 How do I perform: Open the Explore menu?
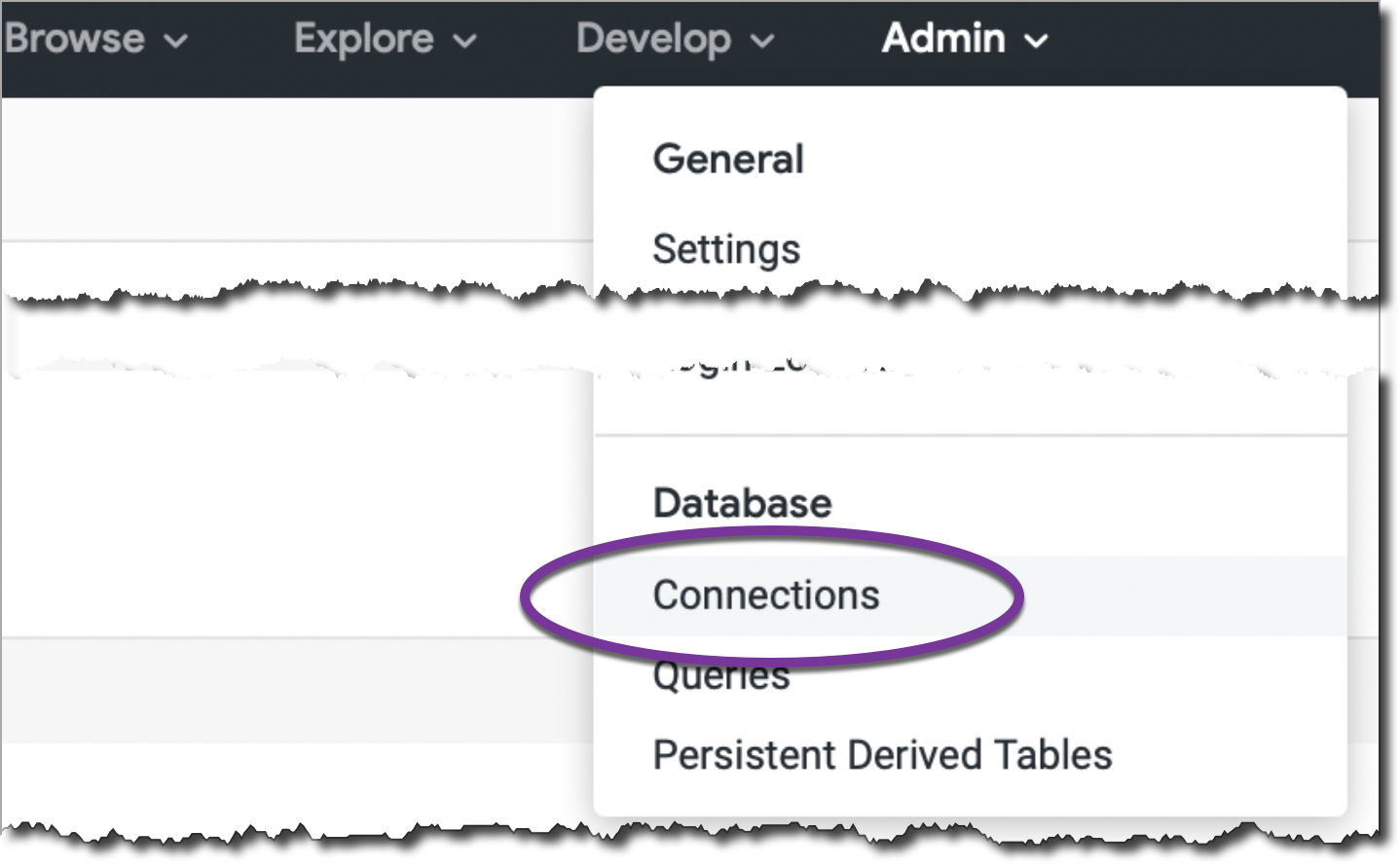pyautogui.click(x=364, y=39)
